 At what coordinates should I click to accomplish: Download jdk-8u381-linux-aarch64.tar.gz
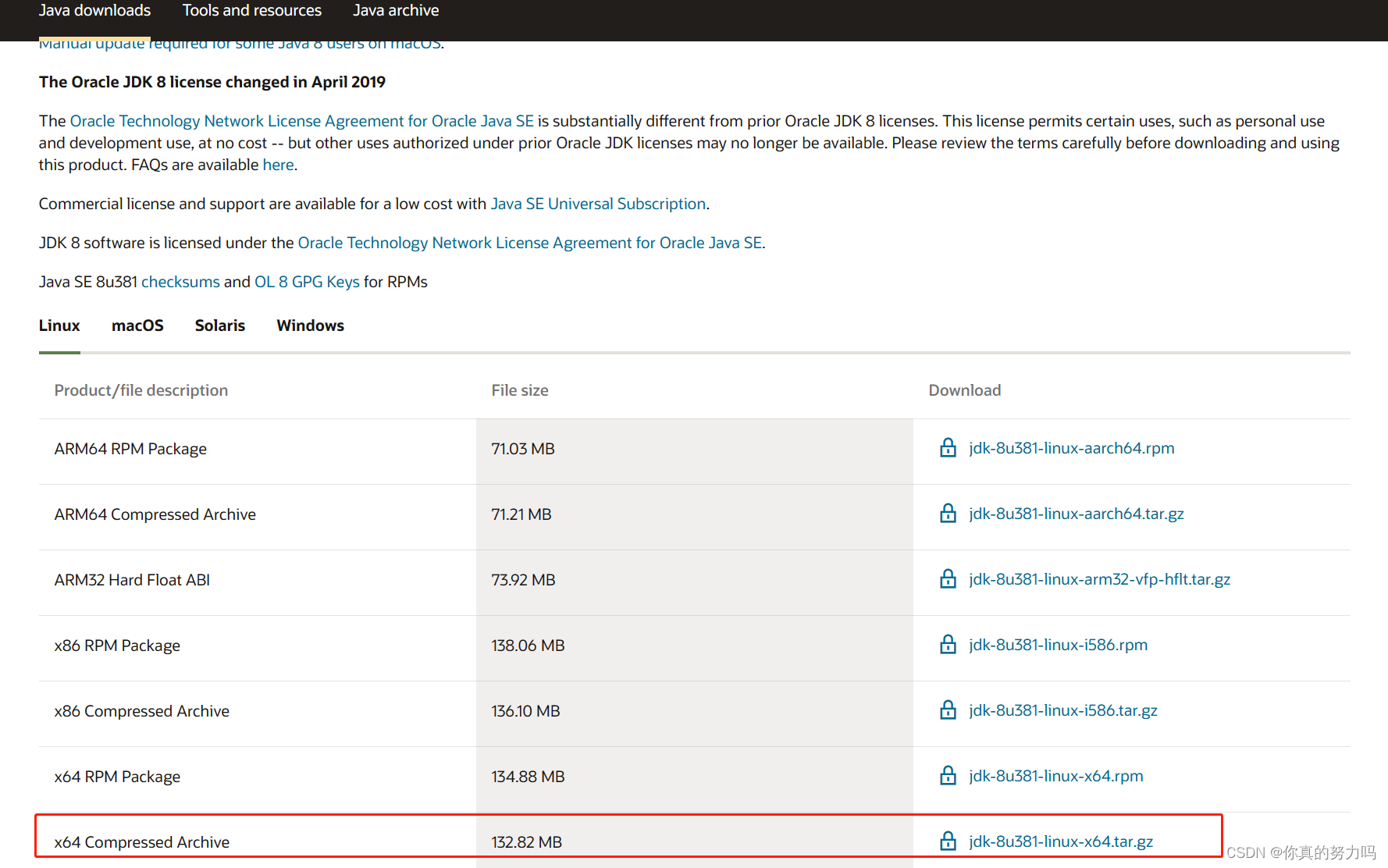[1077, 514]
